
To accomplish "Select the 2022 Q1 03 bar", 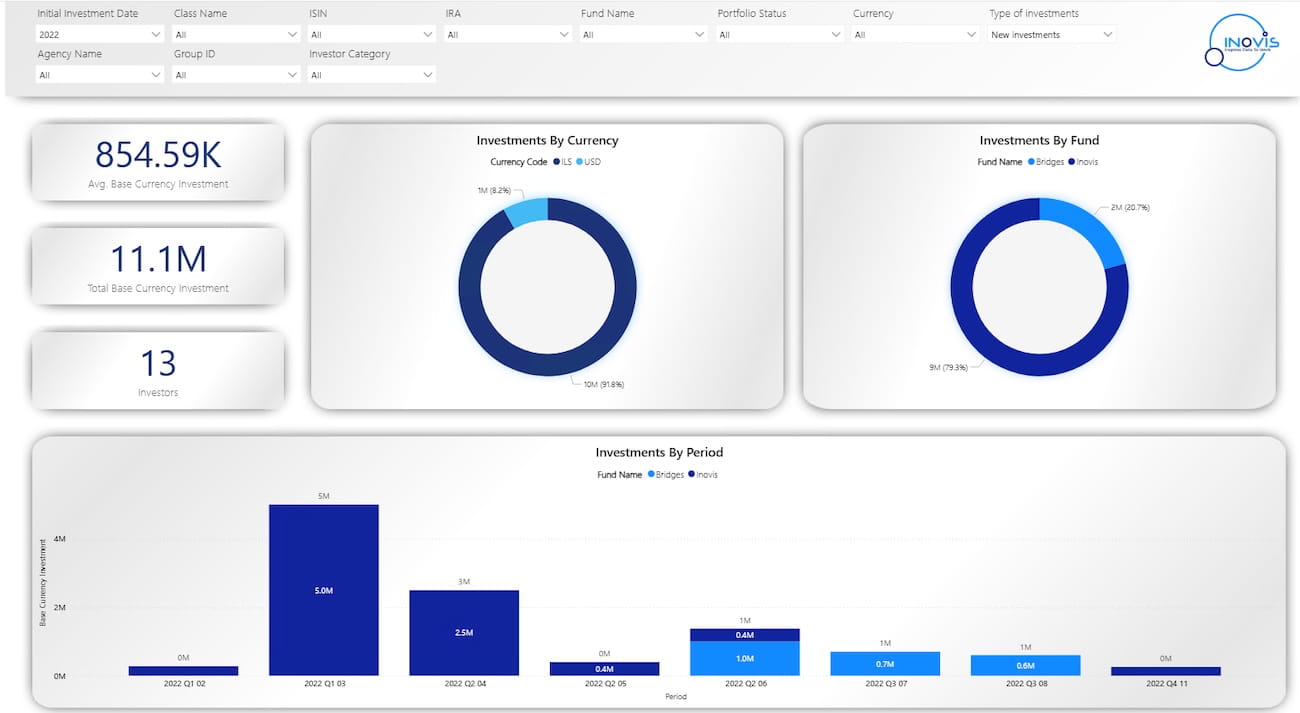I will 324,590.
